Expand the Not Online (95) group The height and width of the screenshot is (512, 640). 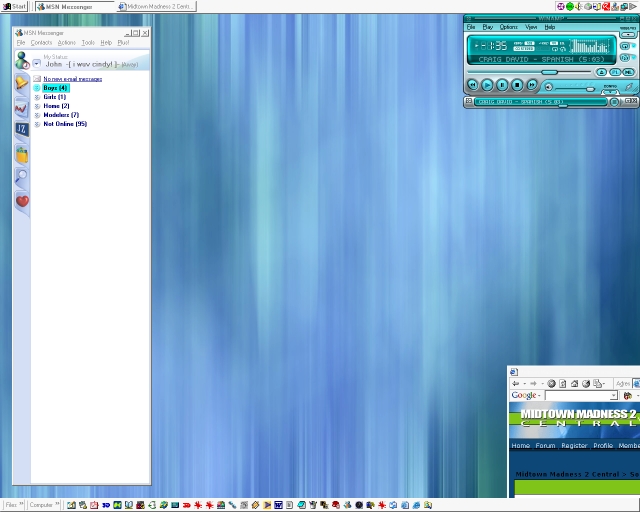(x=37, y=124)
